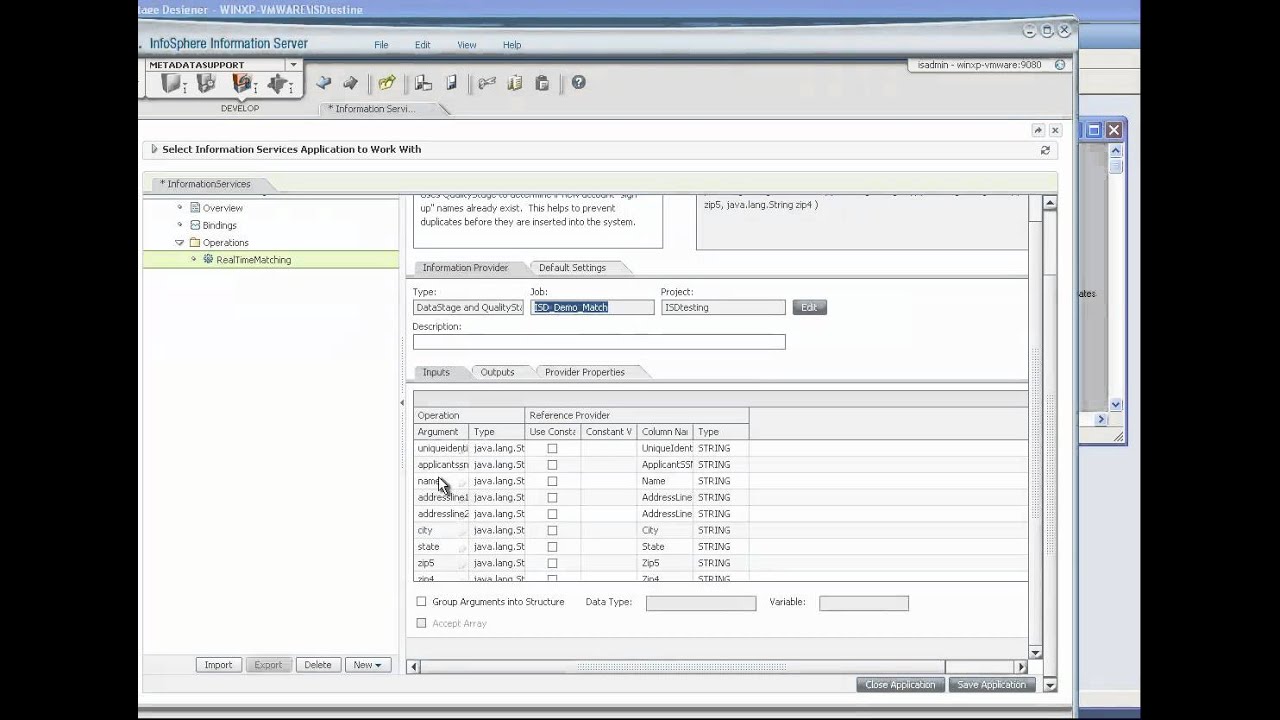Viewport: 1280px width, 720px height.
Task: Click the Overview item icon in the tree
Action: pos(195,208)
